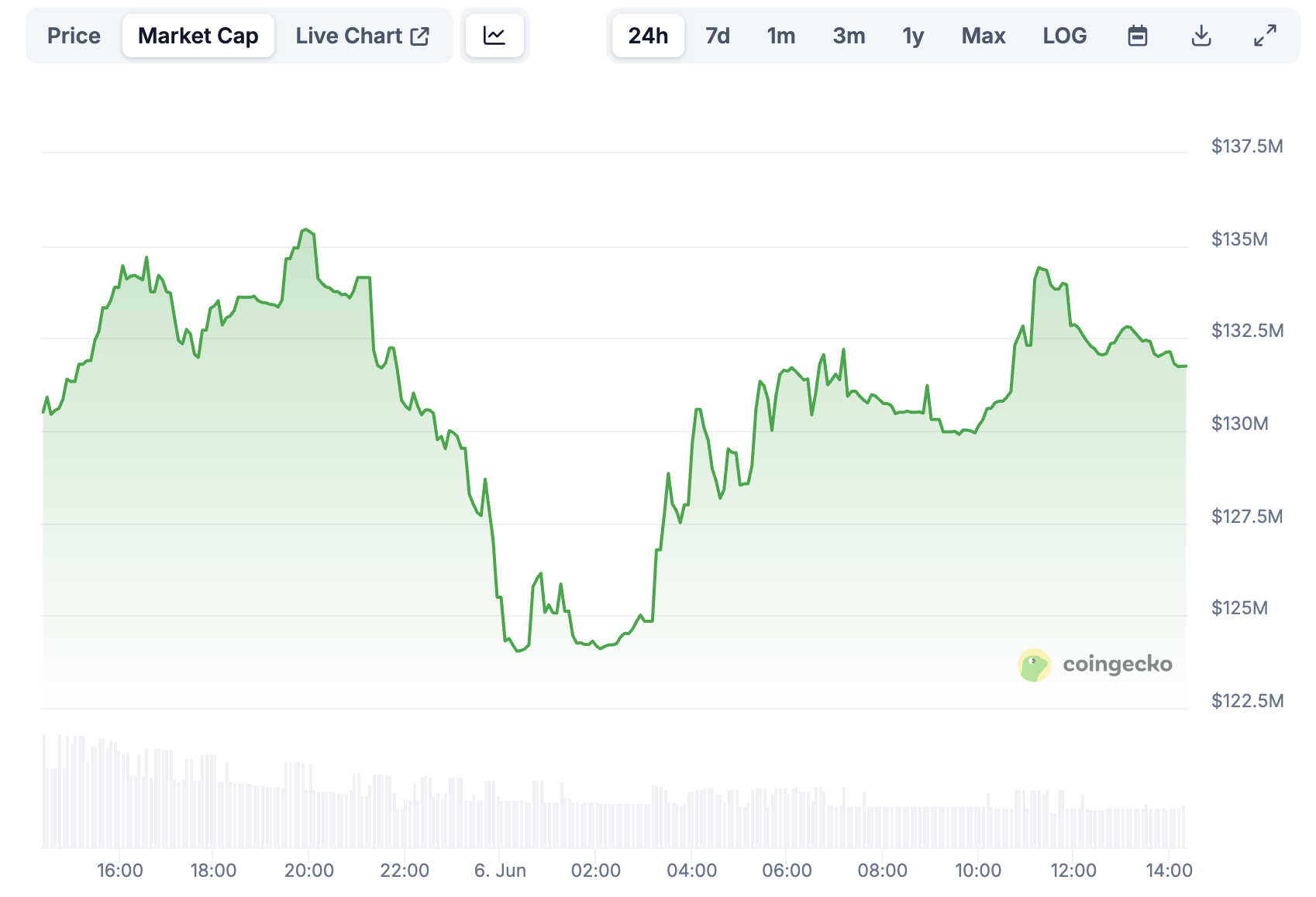This screenshot has height=897, width=1316.
Task: Switch to the Price tab
Action: click(74, 36)
